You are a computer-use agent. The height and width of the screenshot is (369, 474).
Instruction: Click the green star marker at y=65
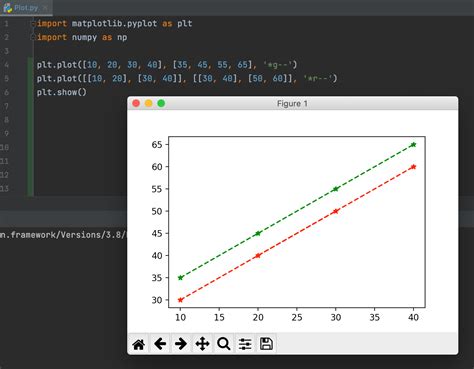413,144
